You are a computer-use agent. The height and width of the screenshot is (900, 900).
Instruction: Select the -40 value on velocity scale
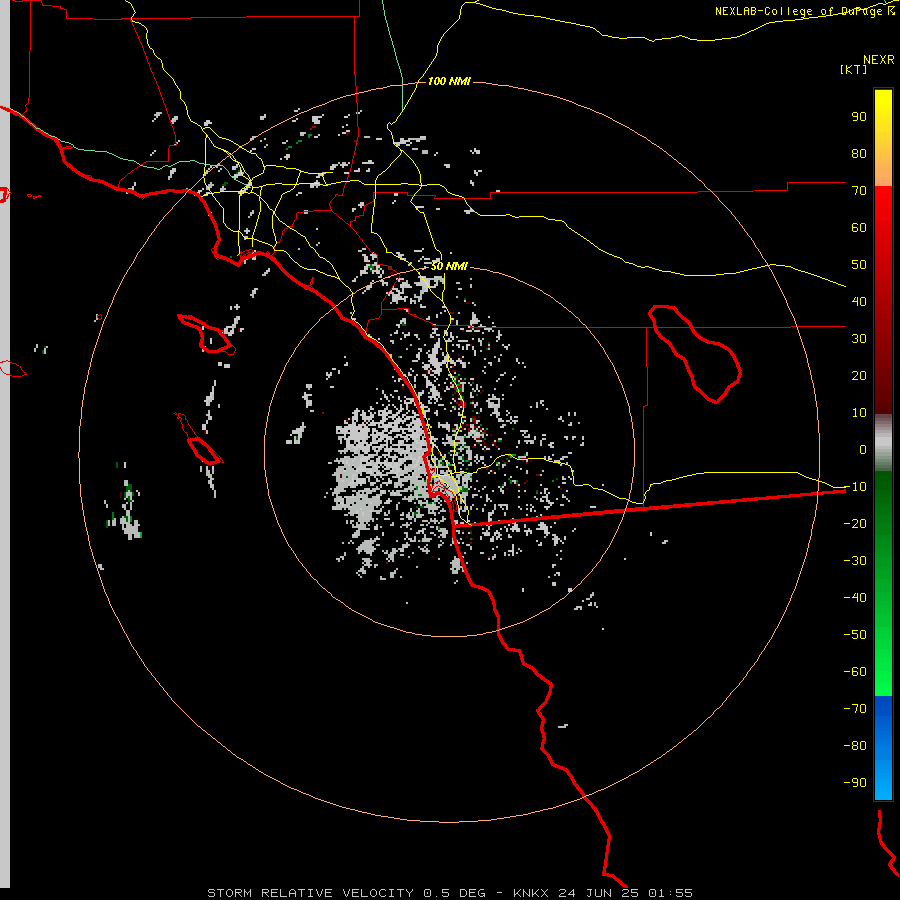pyautogui.click(x=855, y=598)
